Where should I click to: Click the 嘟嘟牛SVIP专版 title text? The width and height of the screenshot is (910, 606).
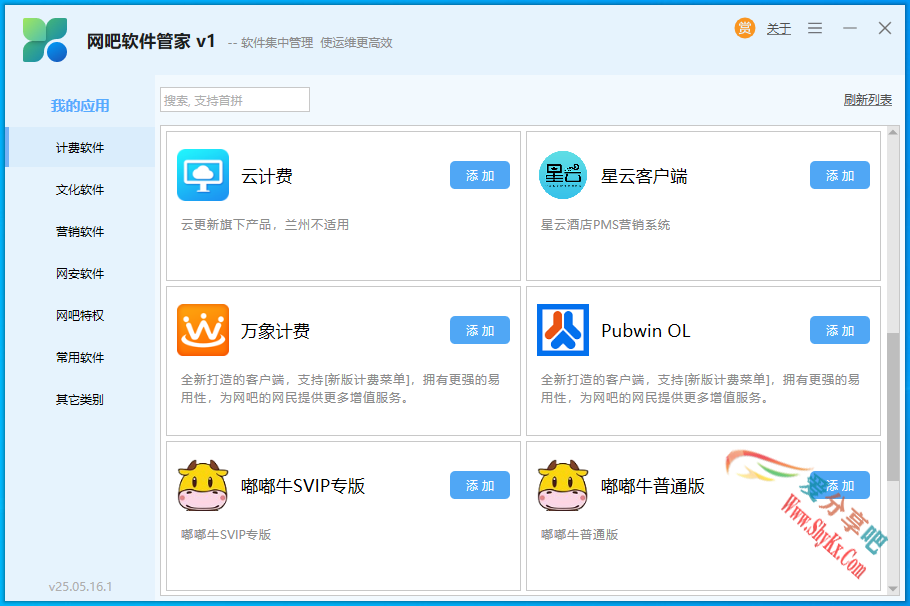click(x=303, y=486)
